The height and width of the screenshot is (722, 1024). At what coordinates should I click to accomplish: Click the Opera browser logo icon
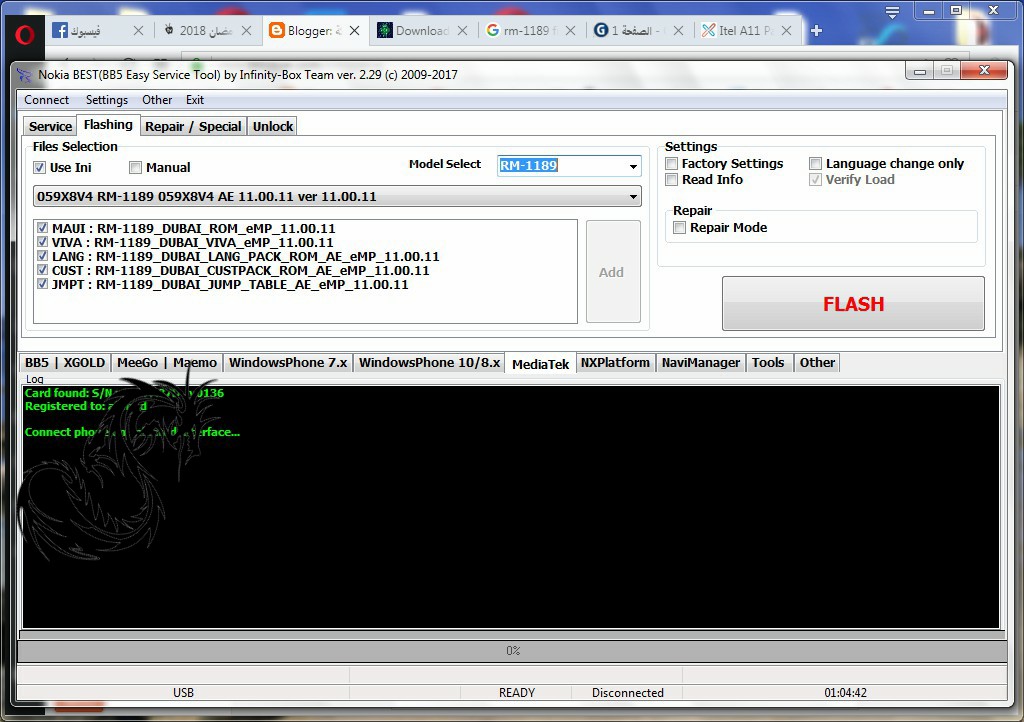24,34
